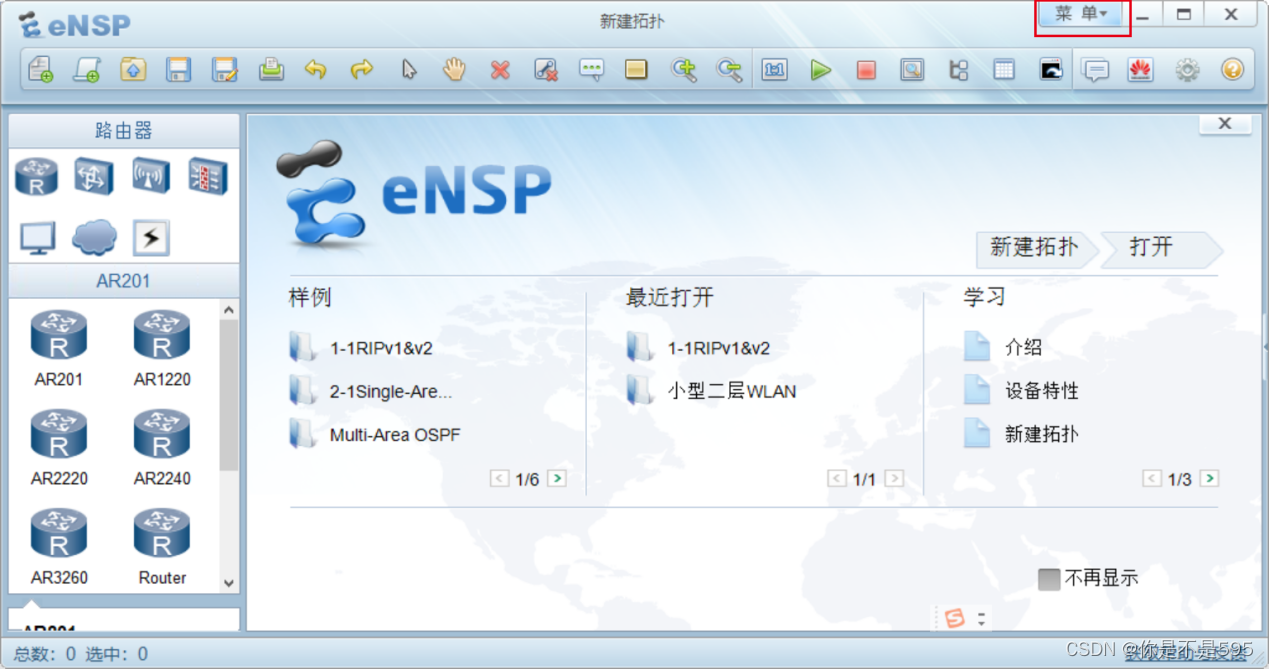Click the Save floppy disk icon
This screenshot has width=1269, height=669.
pos(179,70)
